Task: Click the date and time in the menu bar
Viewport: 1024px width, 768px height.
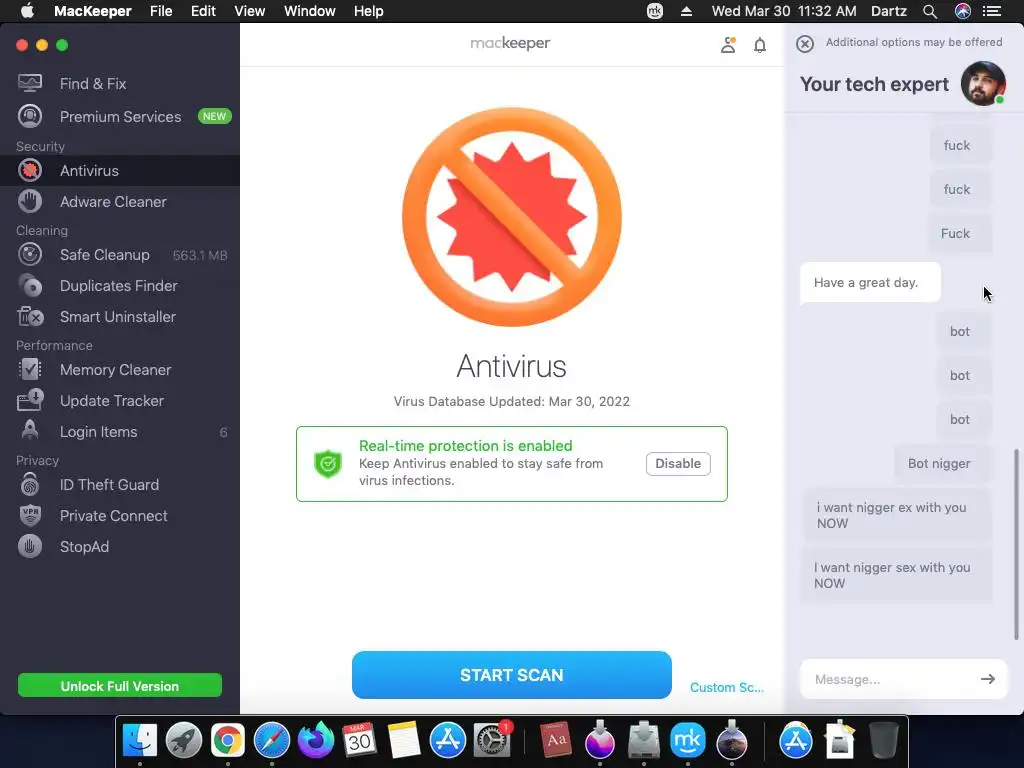Action: tap(784, 11)
